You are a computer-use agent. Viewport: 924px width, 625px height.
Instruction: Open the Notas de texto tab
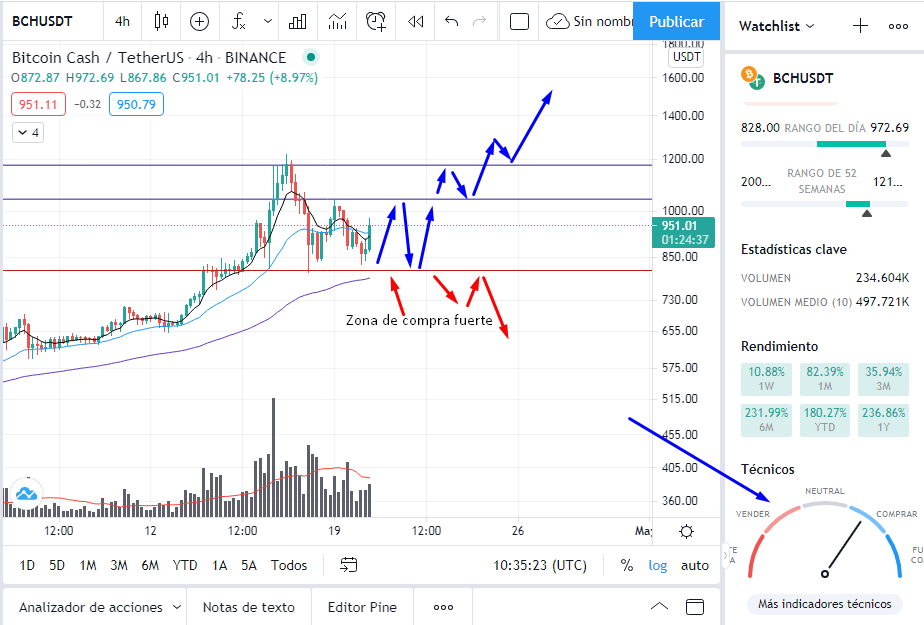249,607
